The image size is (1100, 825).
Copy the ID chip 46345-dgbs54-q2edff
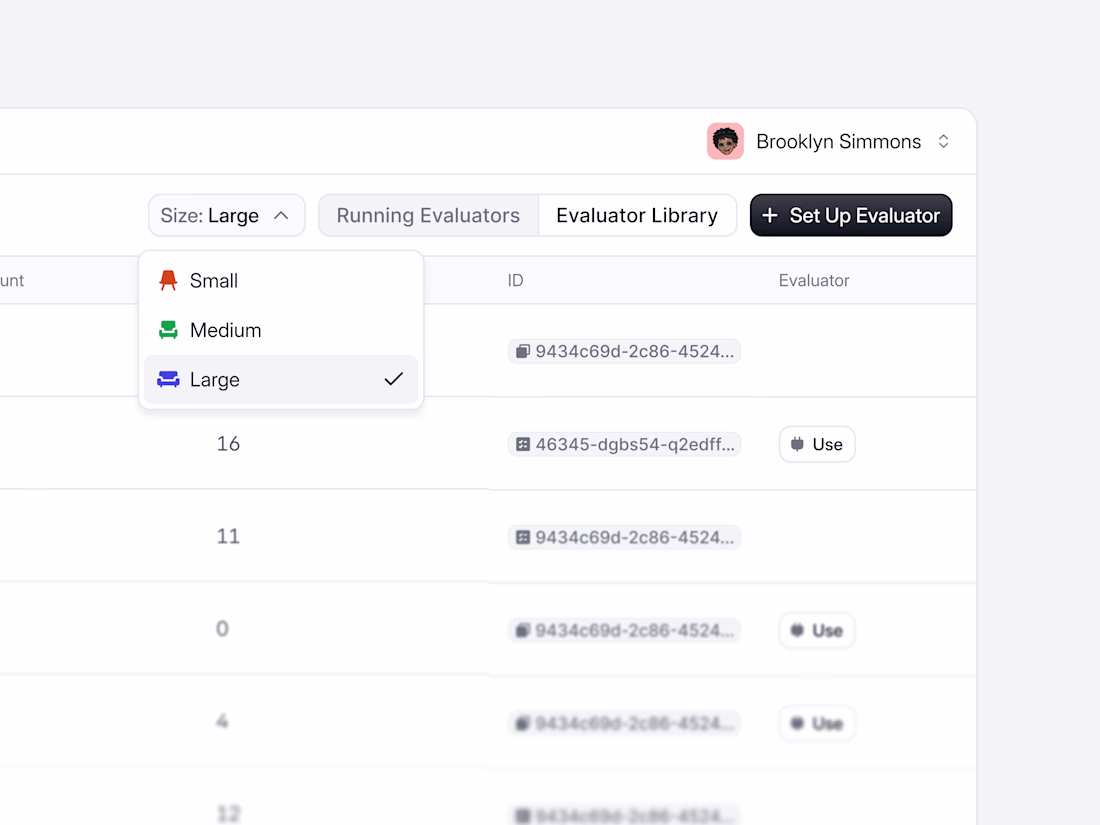click(x=624, y=444)
